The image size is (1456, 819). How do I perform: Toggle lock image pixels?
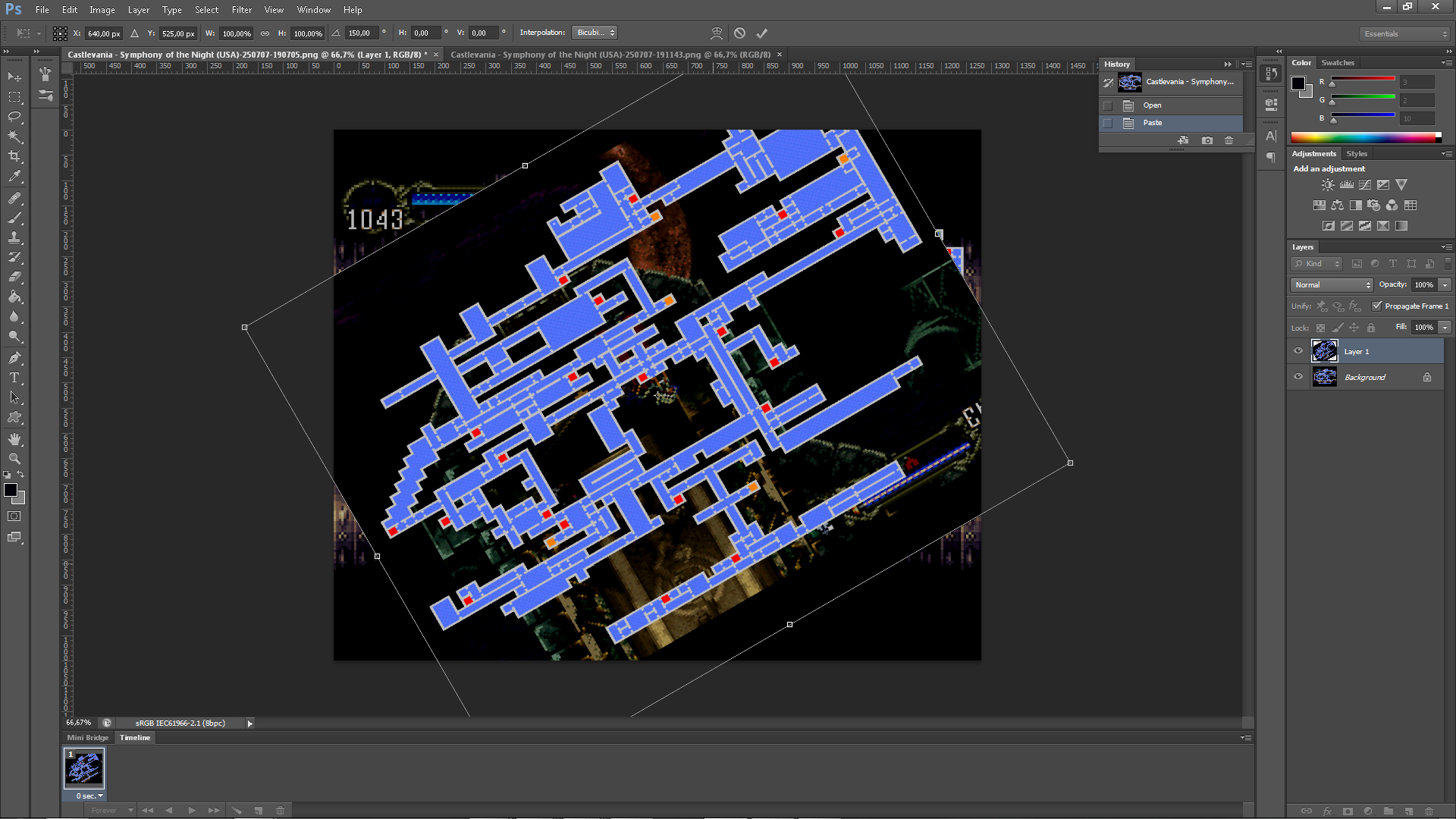1338,328
